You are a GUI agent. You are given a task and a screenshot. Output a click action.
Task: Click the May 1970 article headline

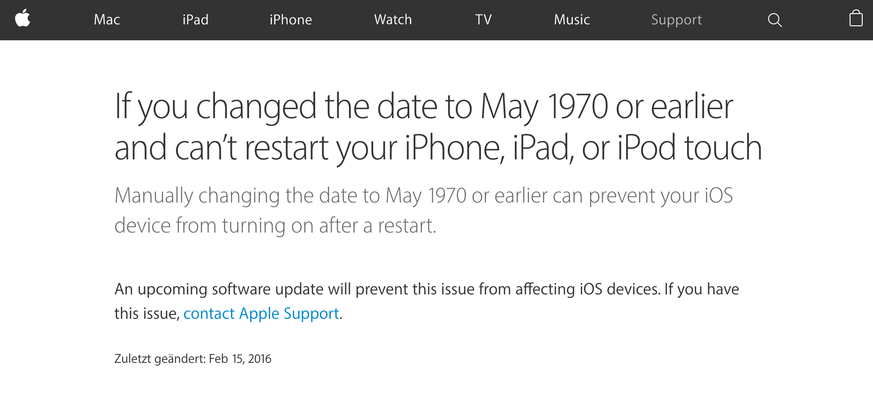438,128
